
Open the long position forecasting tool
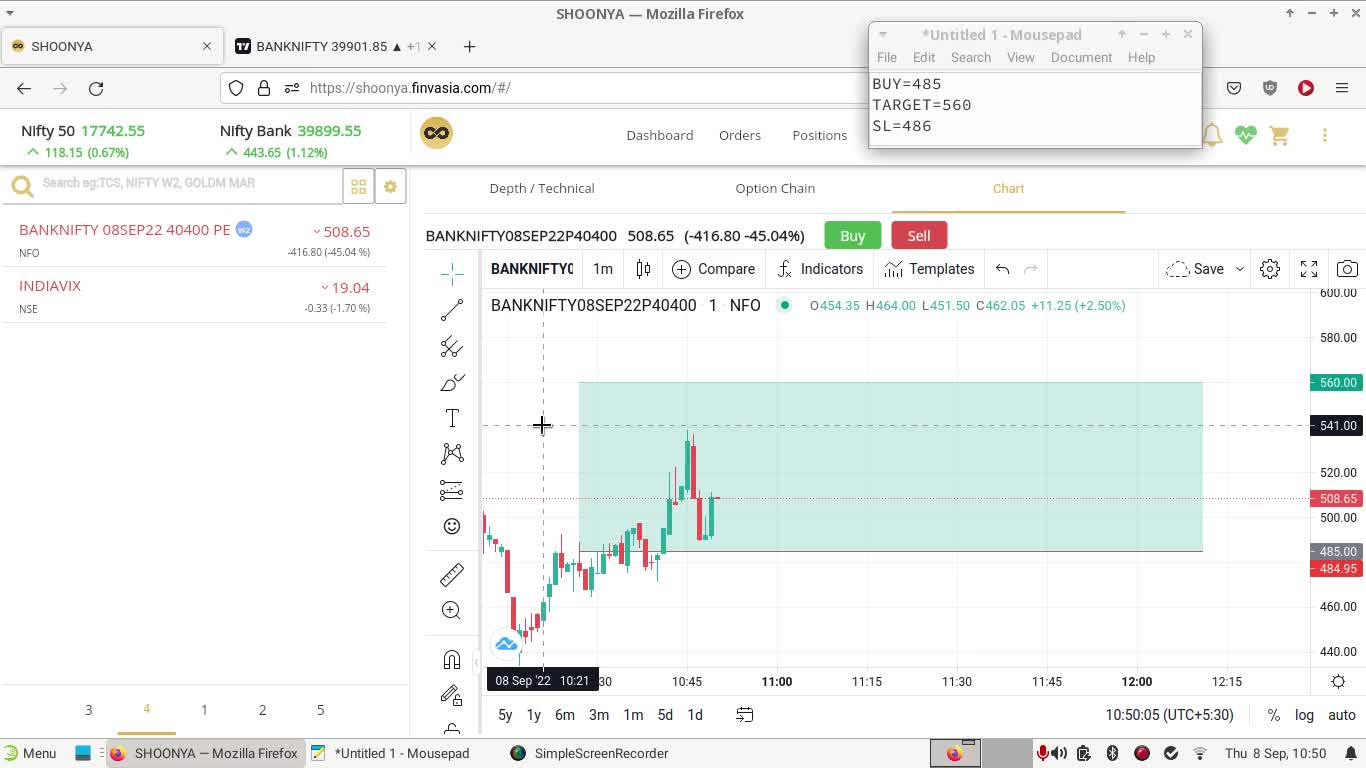452,490
